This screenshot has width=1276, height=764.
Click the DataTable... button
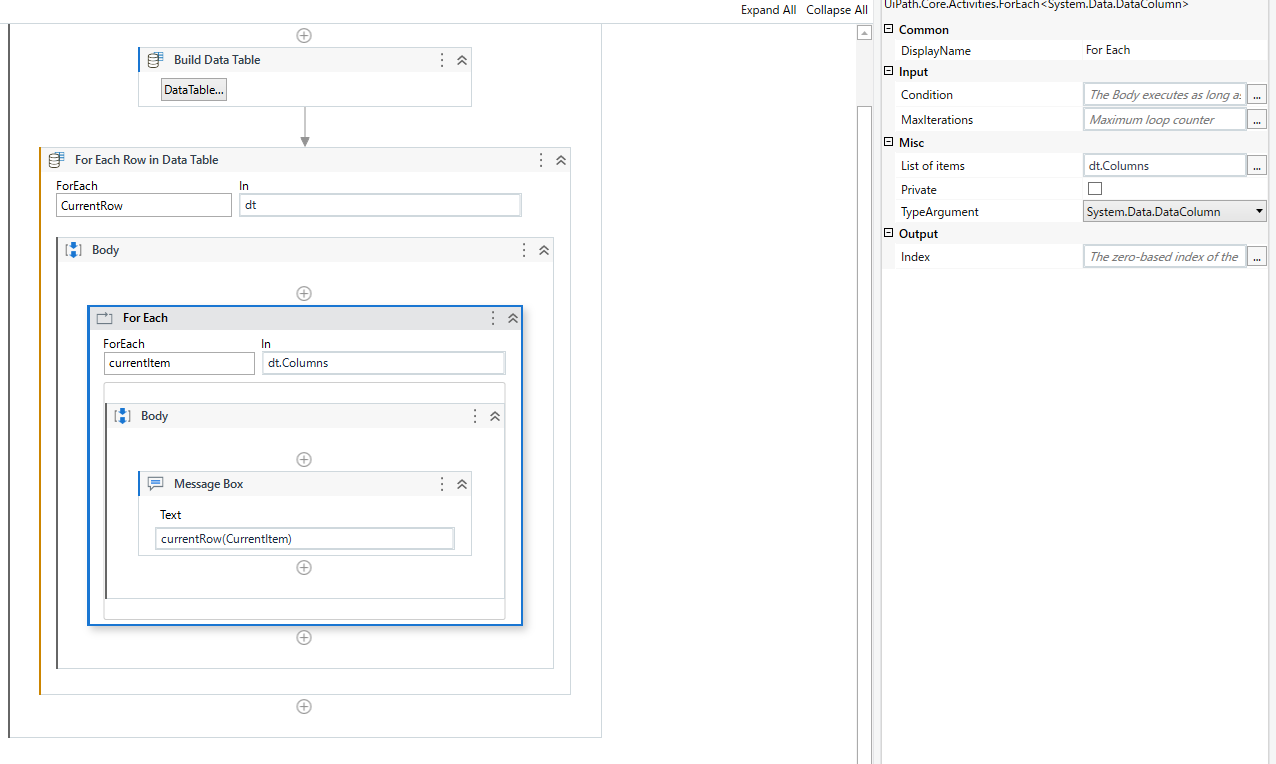(x=195, y=90)
